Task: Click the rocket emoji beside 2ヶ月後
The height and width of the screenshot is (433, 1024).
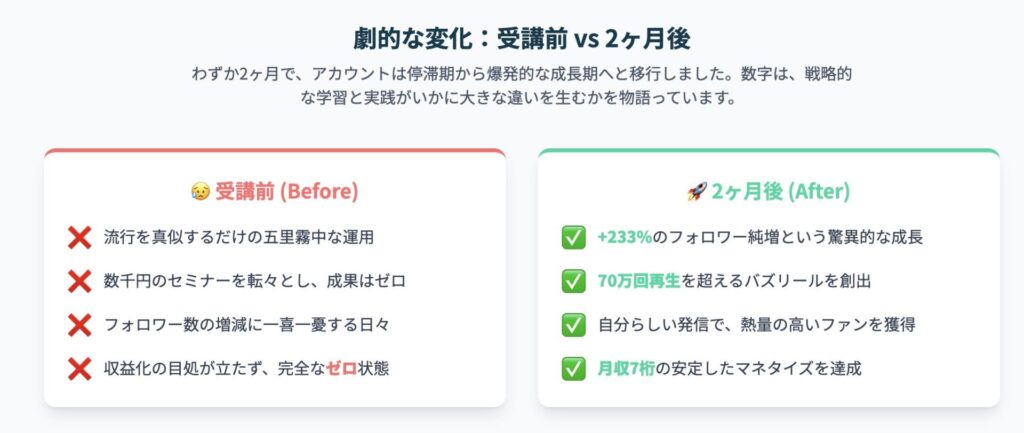Action: 697,191
